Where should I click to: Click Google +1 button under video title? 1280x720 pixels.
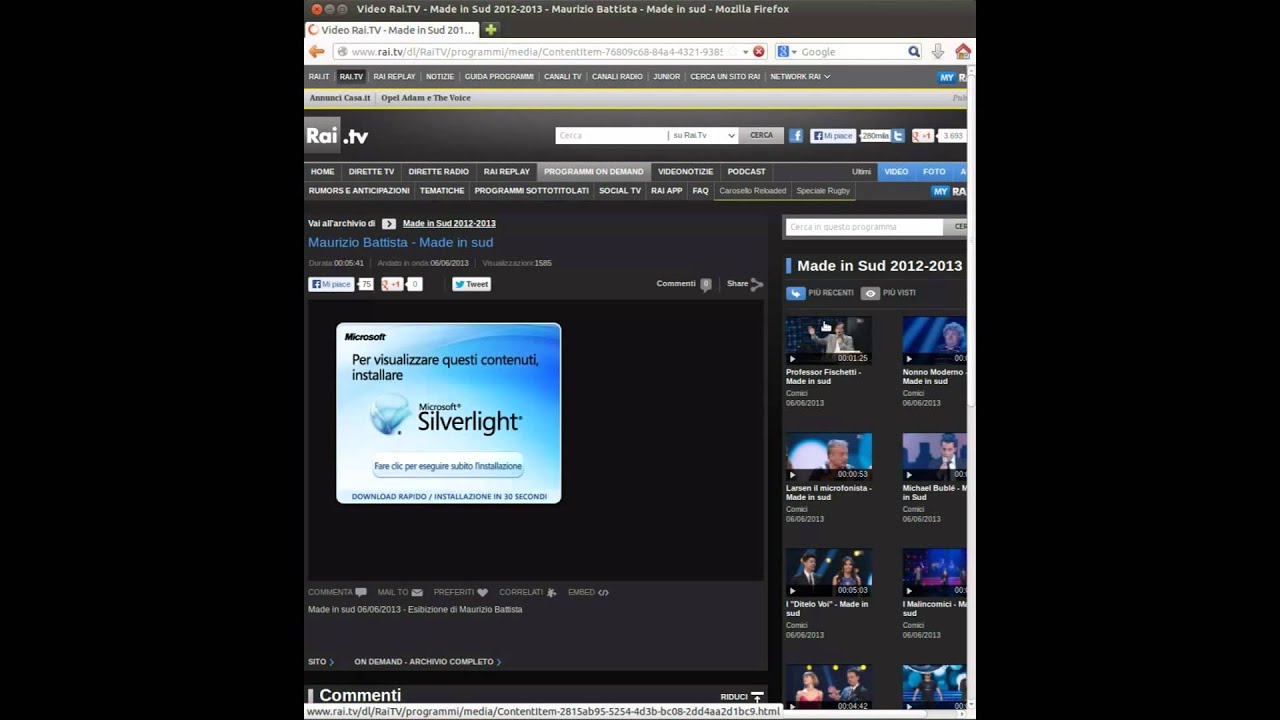pyautogui.click(x=392, y=284)
